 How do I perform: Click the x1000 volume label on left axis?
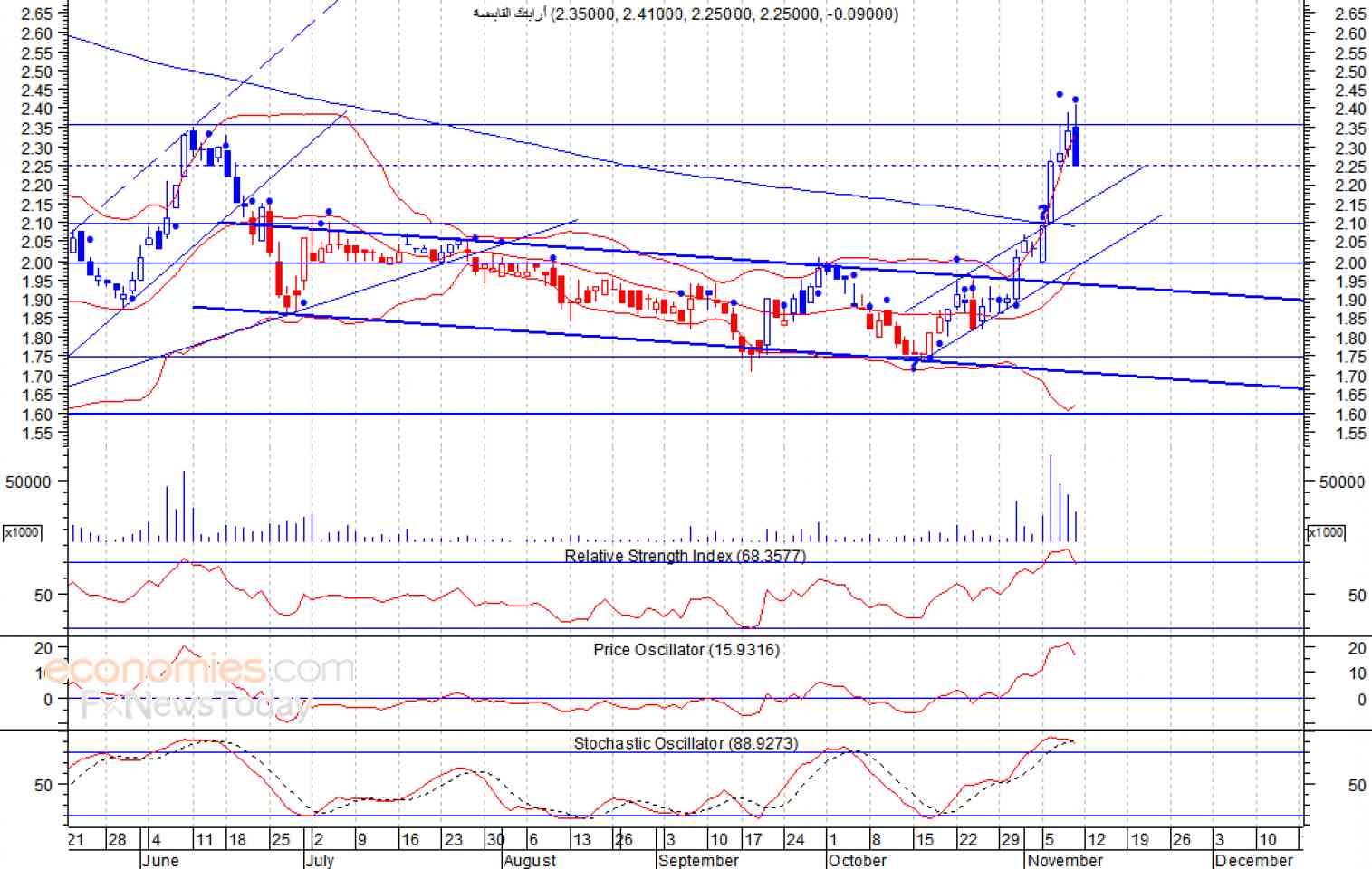[22, 532]
